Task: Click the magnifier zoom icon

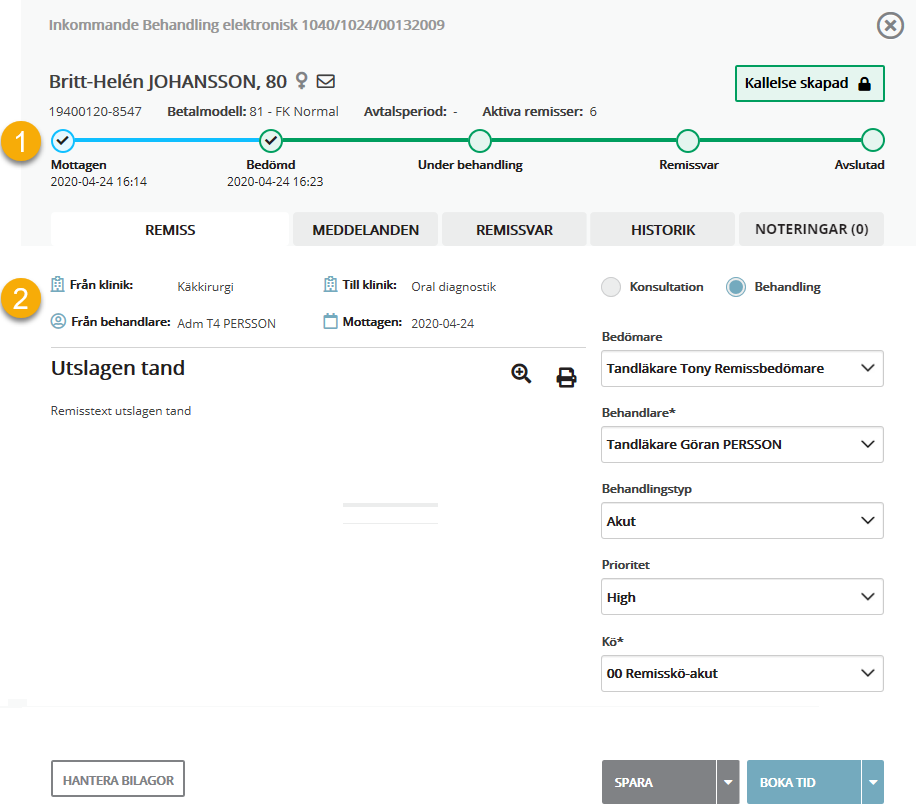Action: pos(521,374)
